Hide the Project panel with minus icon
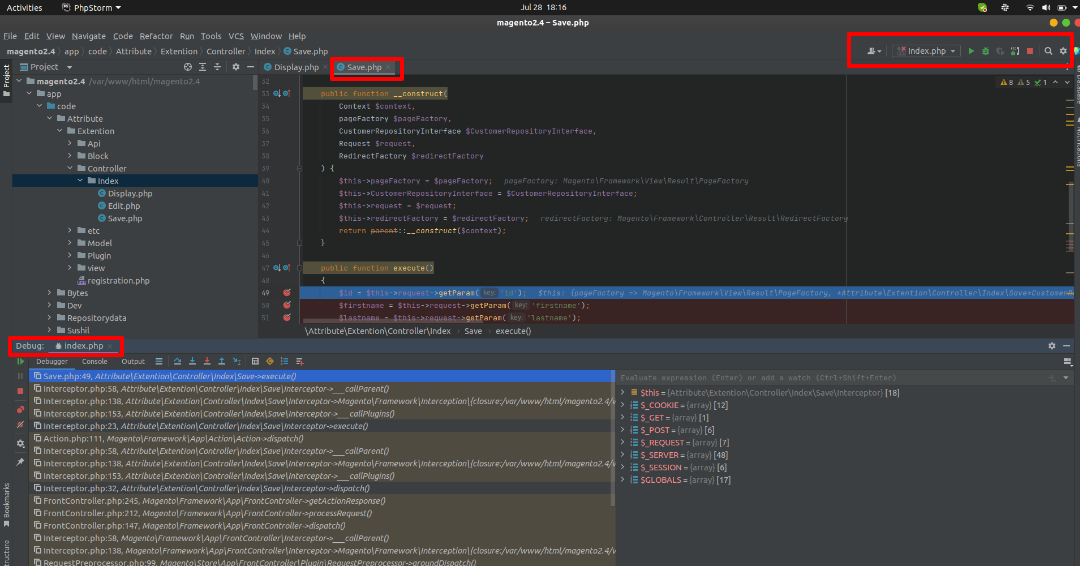Screen dimensions: 1080x566 point(250,67)
